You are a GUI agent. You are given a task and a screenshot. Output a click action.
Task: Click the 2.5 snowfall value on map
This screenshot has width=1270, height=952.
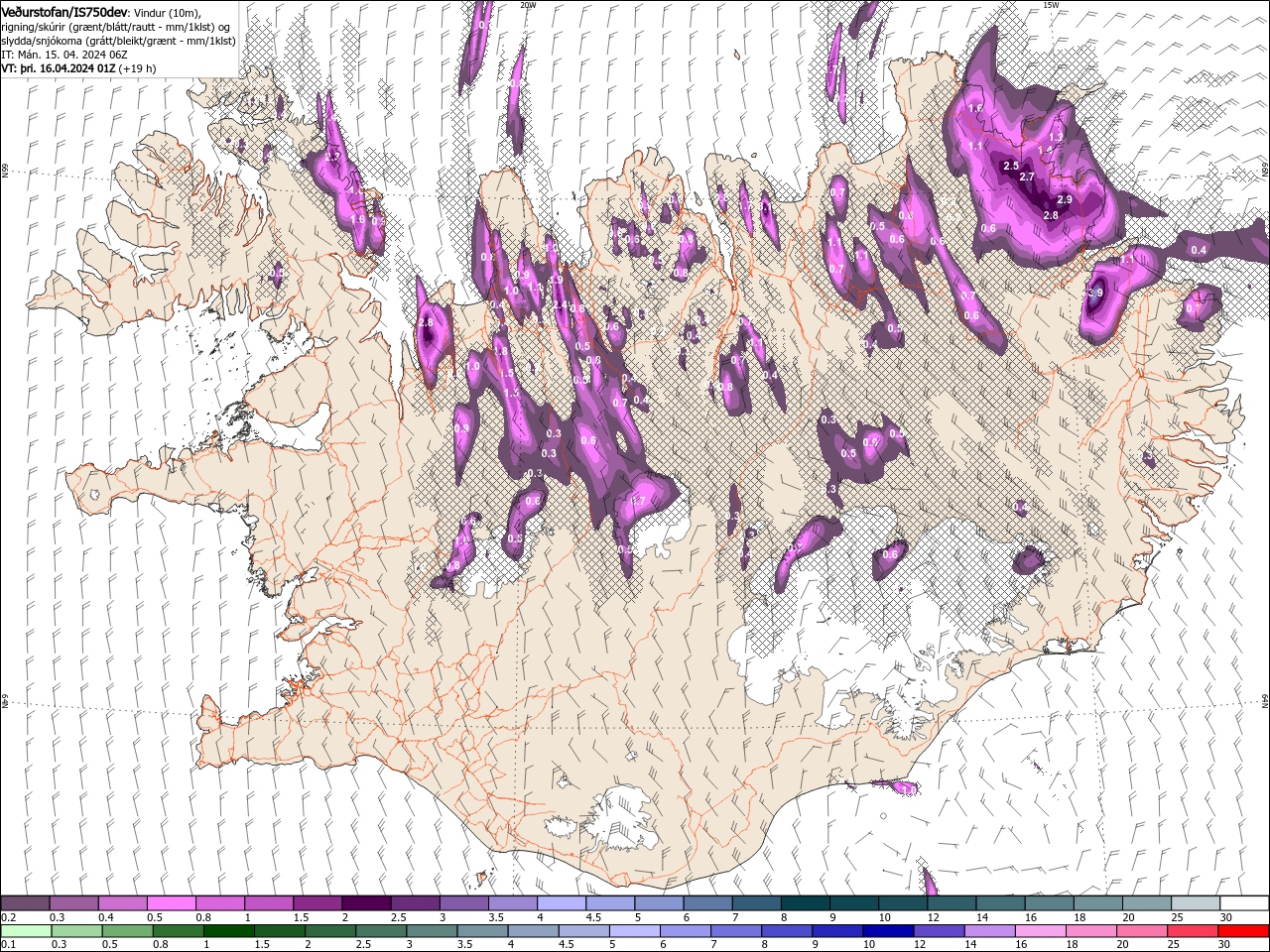click(x=1011, y=166)
